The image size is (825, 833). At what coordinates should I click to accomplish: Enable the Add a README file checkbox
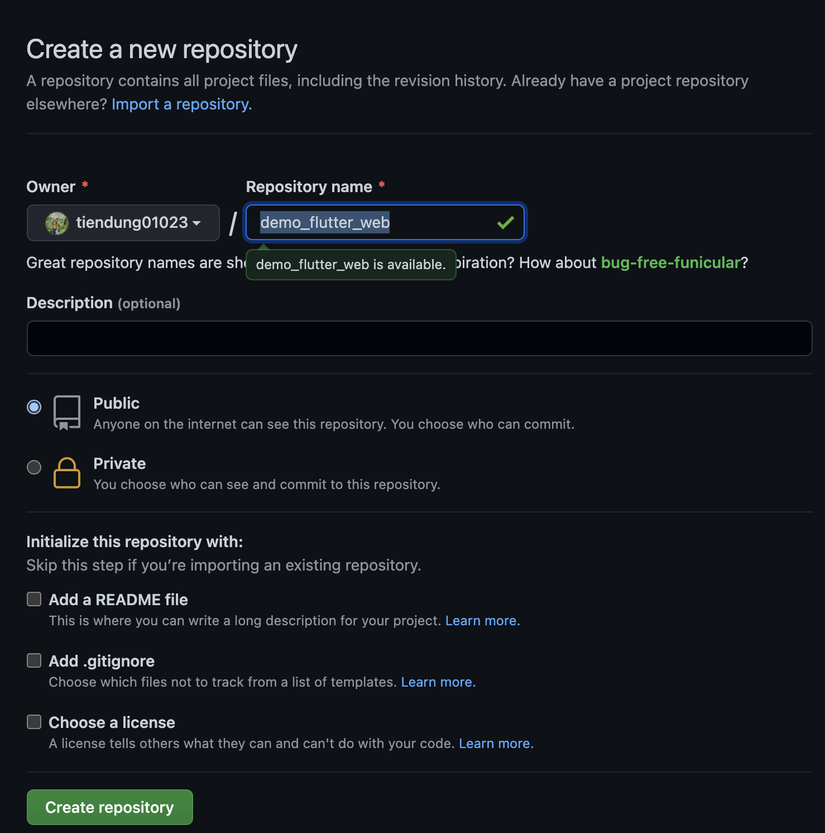tap(34, 599)
